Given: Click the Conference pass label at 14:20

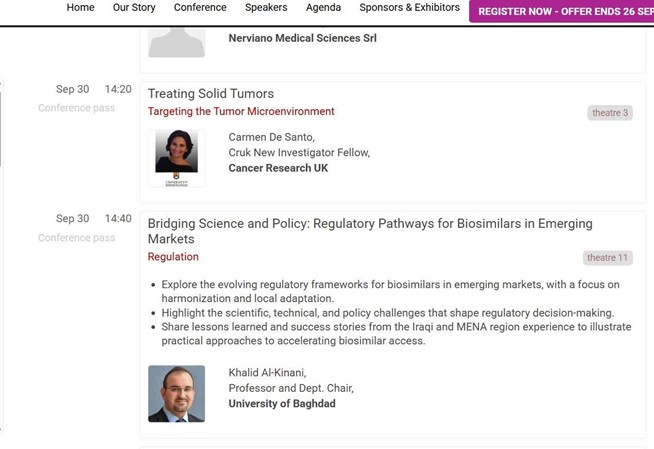Looking at the screenshot, I should (76, 108).
